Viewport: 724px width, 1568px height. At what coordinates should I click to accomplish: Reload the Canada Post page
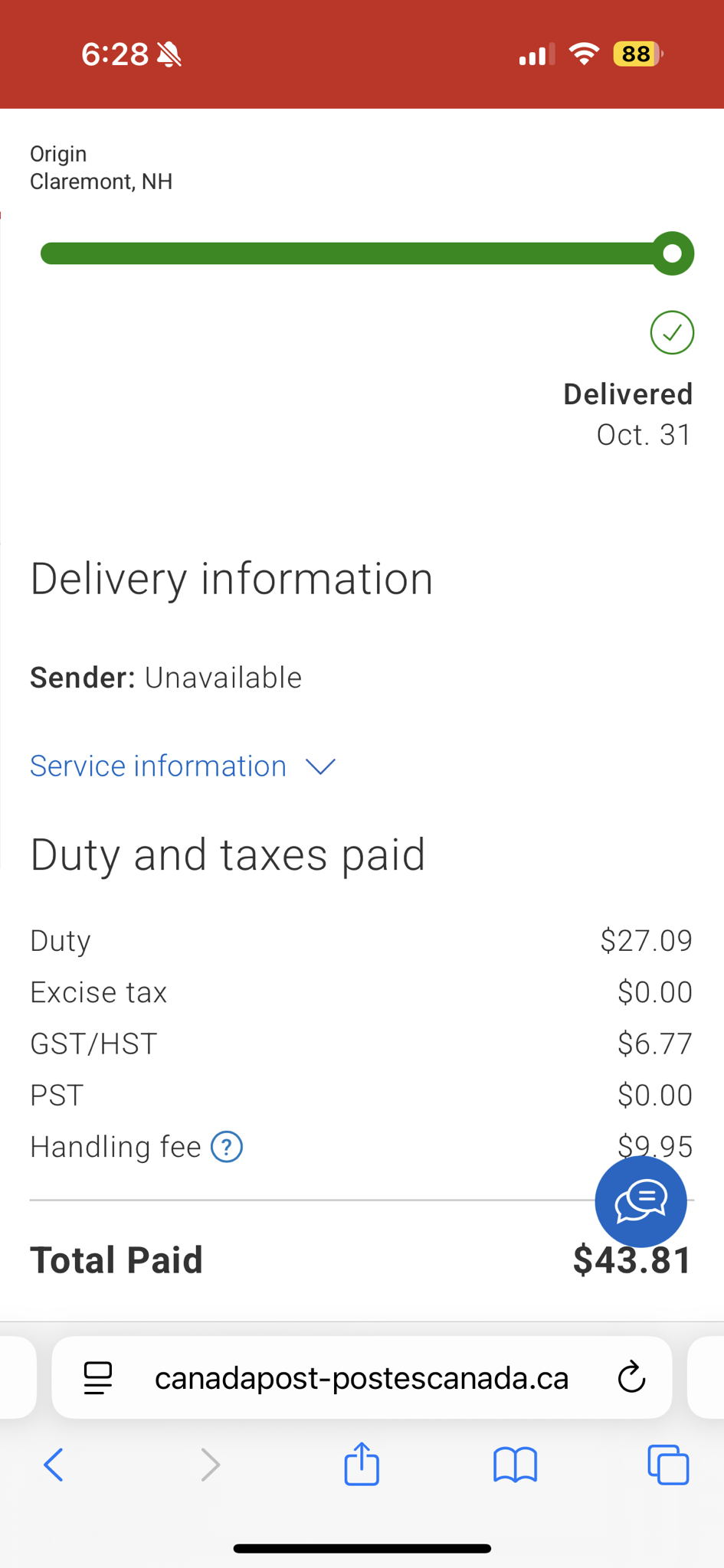coord(631,1377)
